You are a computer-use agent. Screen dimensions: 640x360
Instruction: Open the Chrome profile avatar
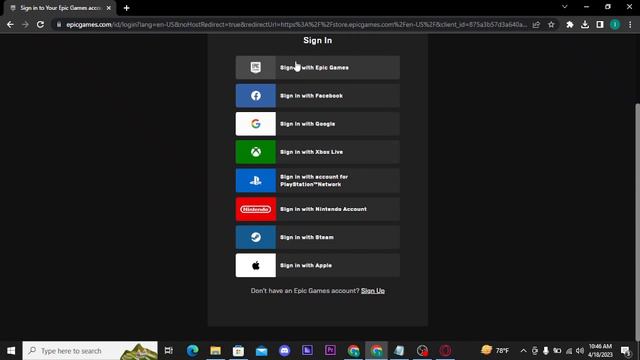coord(615,24)
